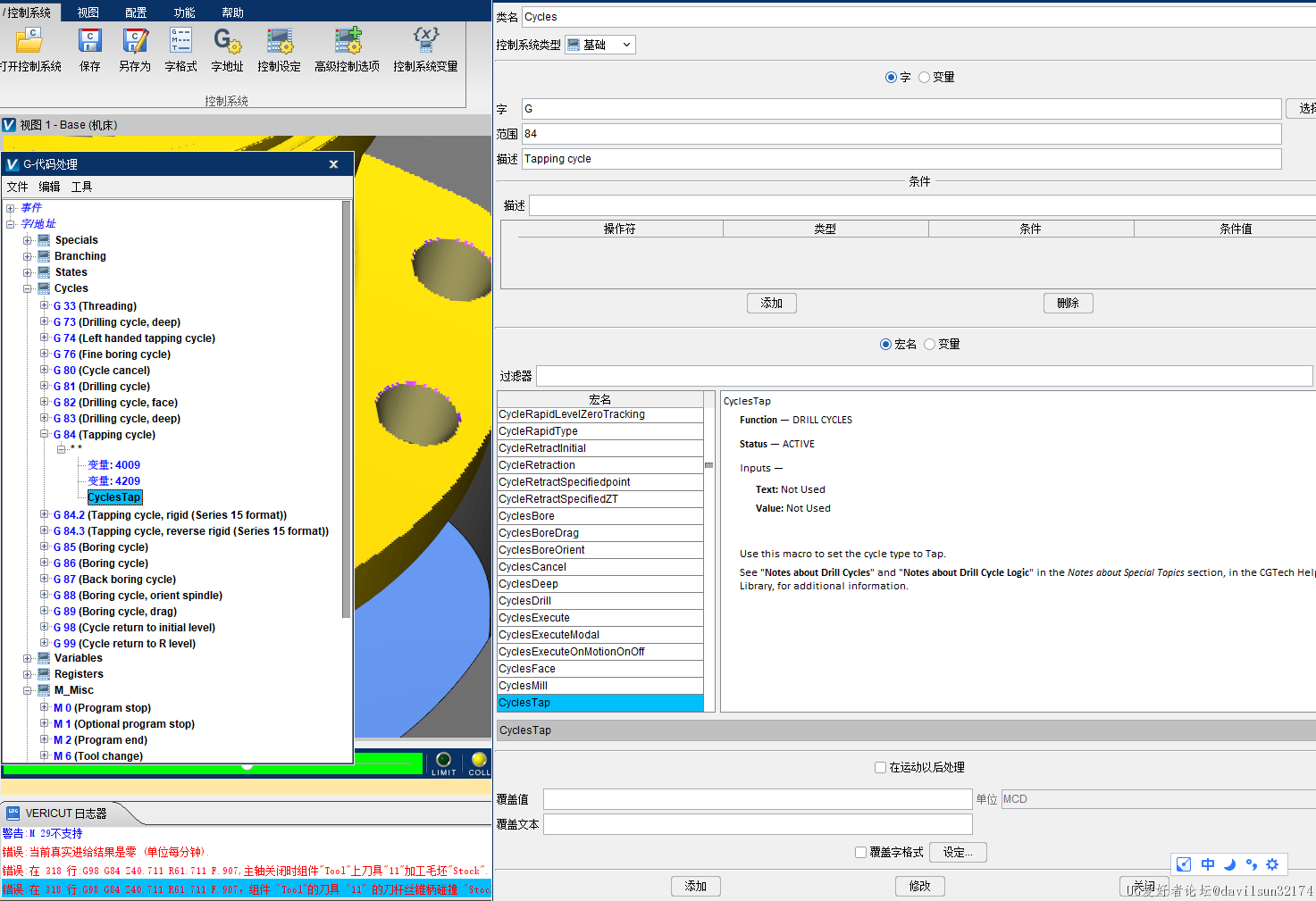
Task: Open the 功能 ribbon tab
Action: (x=184, y=13)
